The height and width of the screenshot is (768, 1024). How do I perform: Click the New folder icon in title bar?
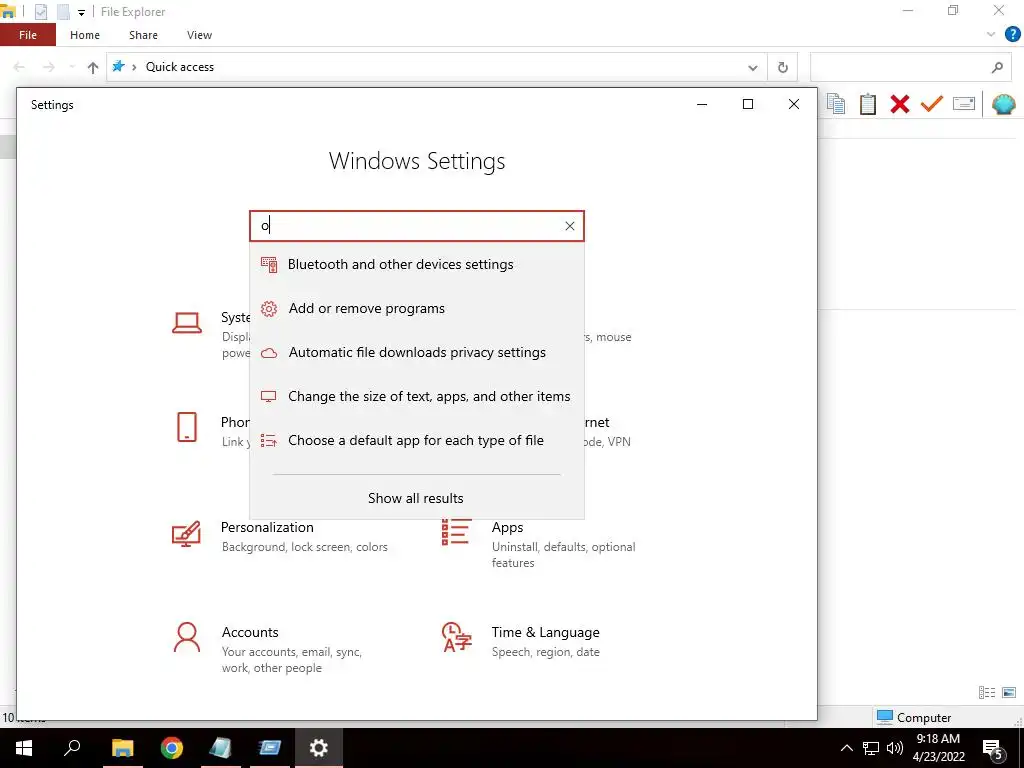pyautogui.click(x=63, y=12)
